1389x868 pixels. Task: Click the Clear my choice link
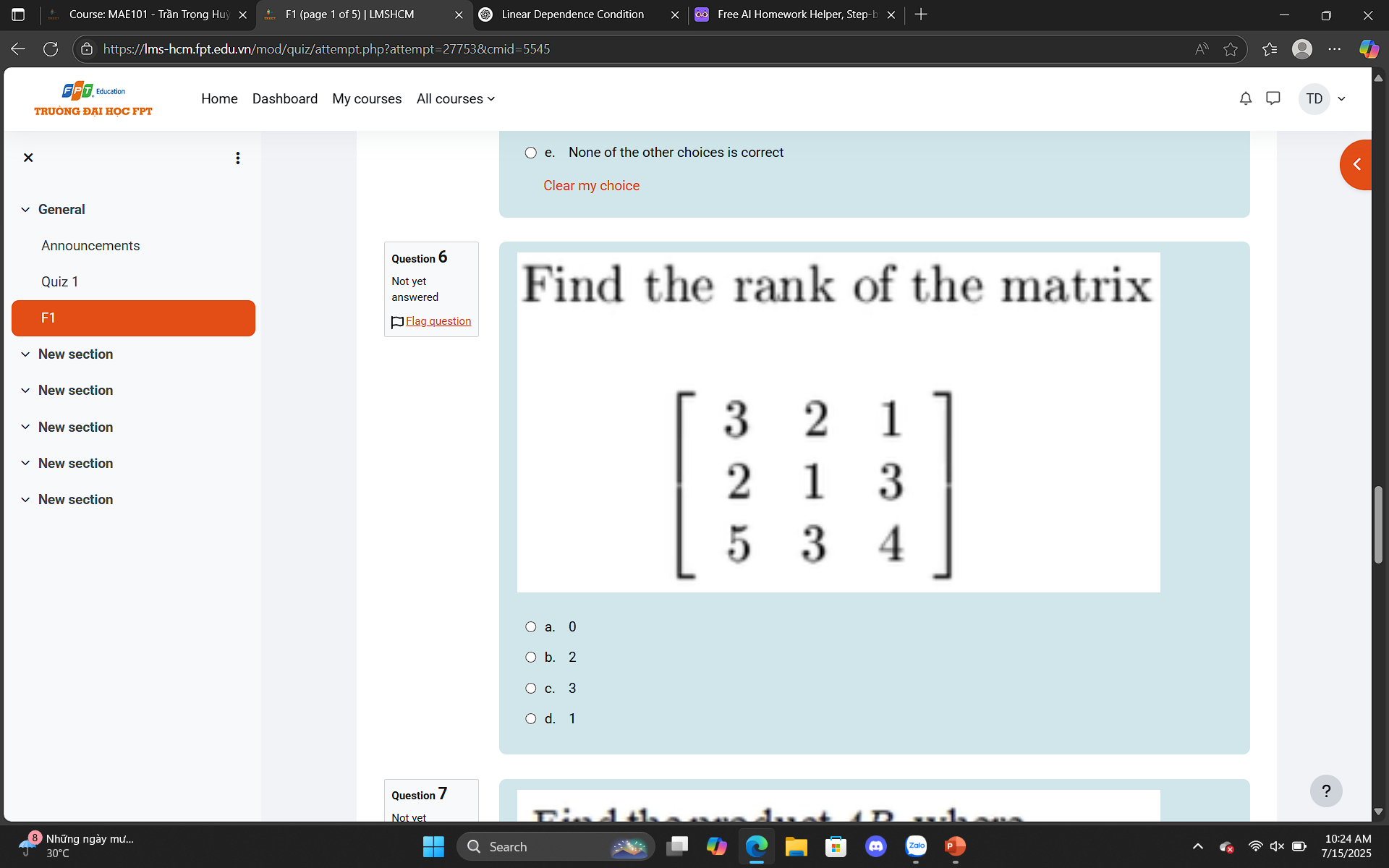591,186
